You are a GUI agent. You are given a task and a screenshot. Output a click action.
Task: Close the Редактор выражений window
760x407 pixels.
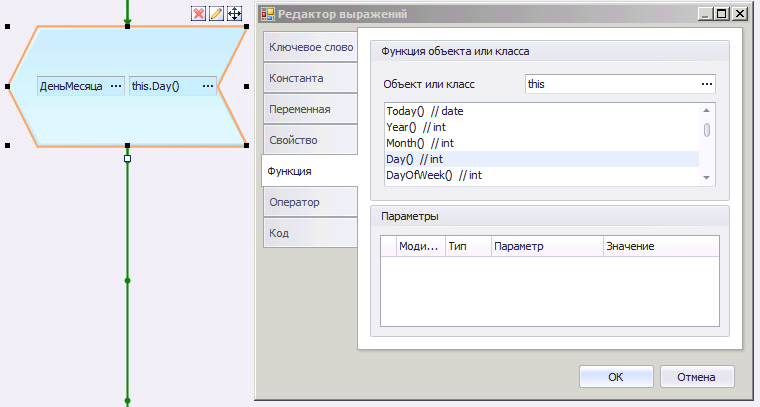click(x=740, y=14)
